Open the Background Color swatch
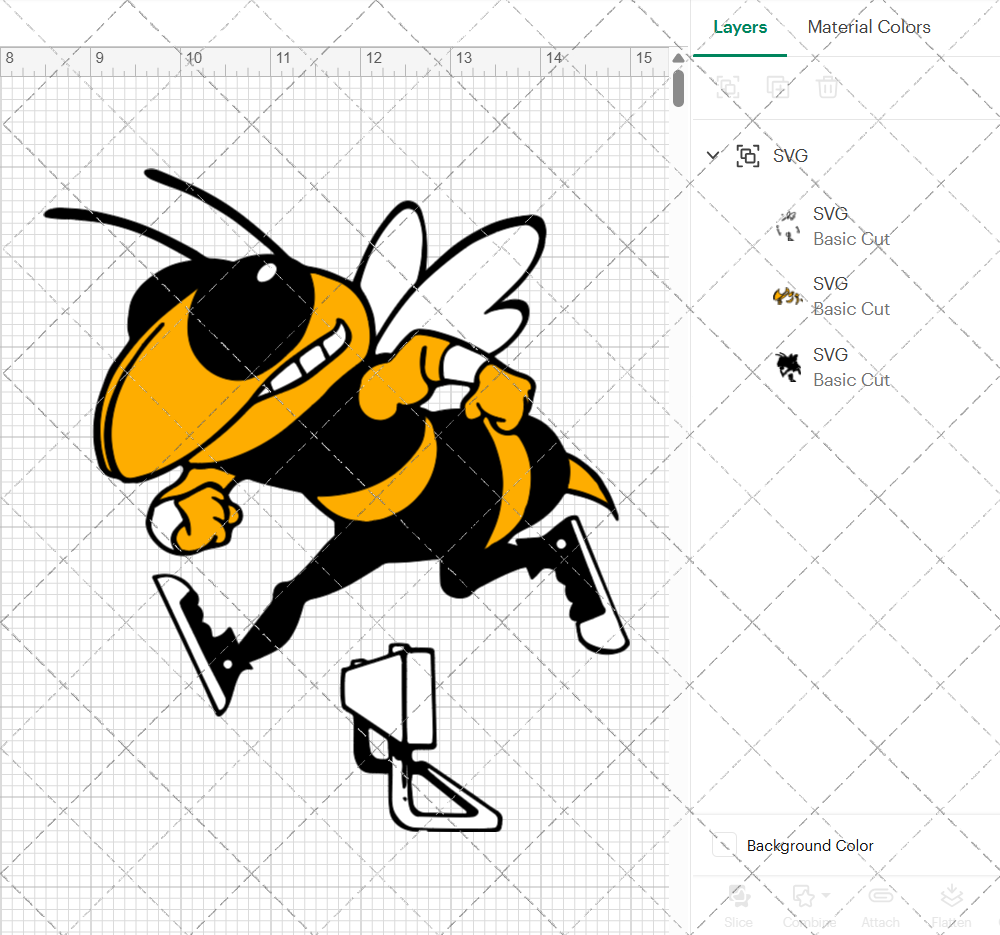This screenshot has width=1000, height=935. (x=724, y=844)
